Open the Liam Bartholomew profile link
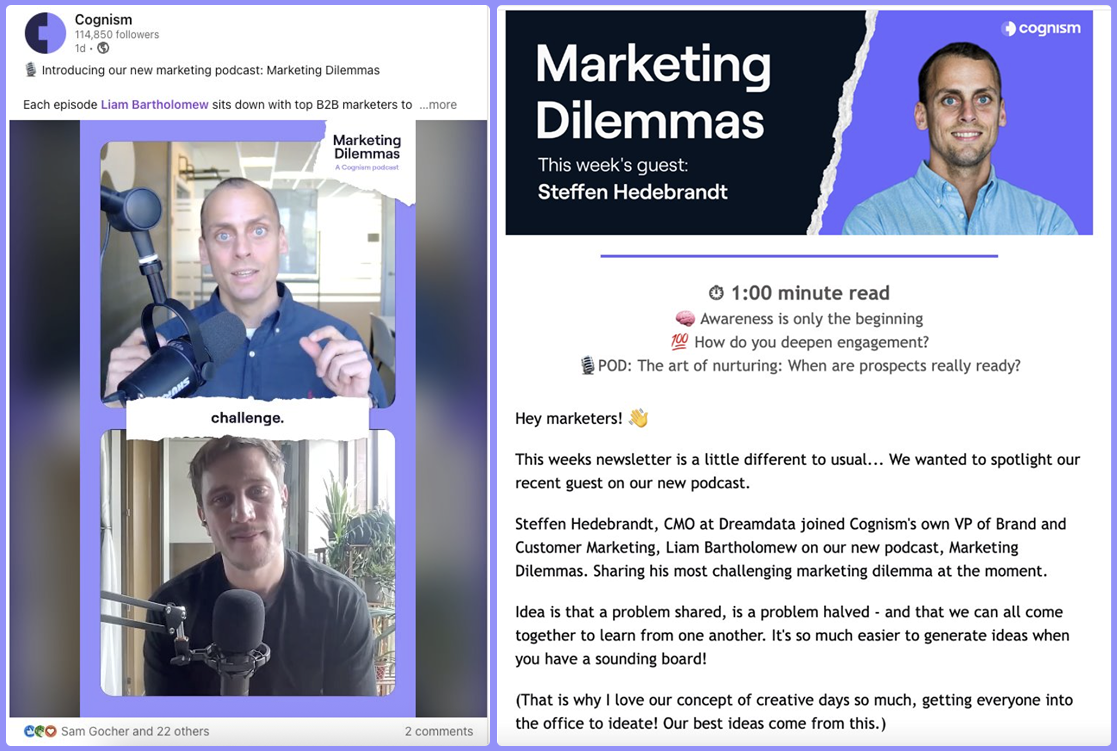The width and height of the screenshot is (1117, 751). pyautogui.click(x=155, y=105)
